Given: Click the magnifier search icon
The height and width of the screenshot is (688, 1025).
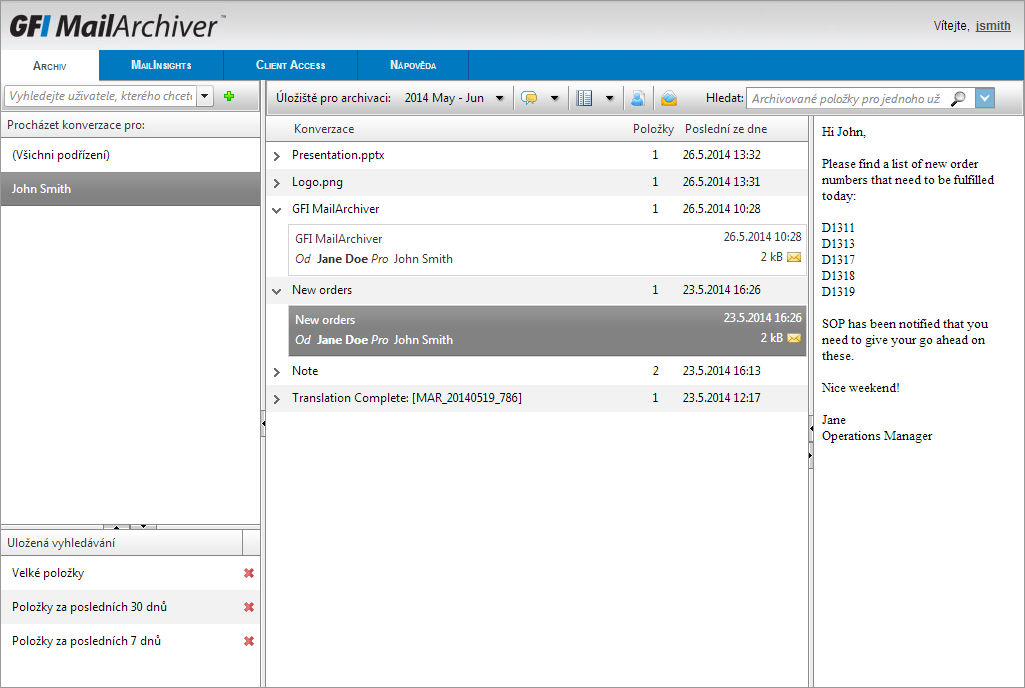Looking at the screenshot, I should click(958, 99).
